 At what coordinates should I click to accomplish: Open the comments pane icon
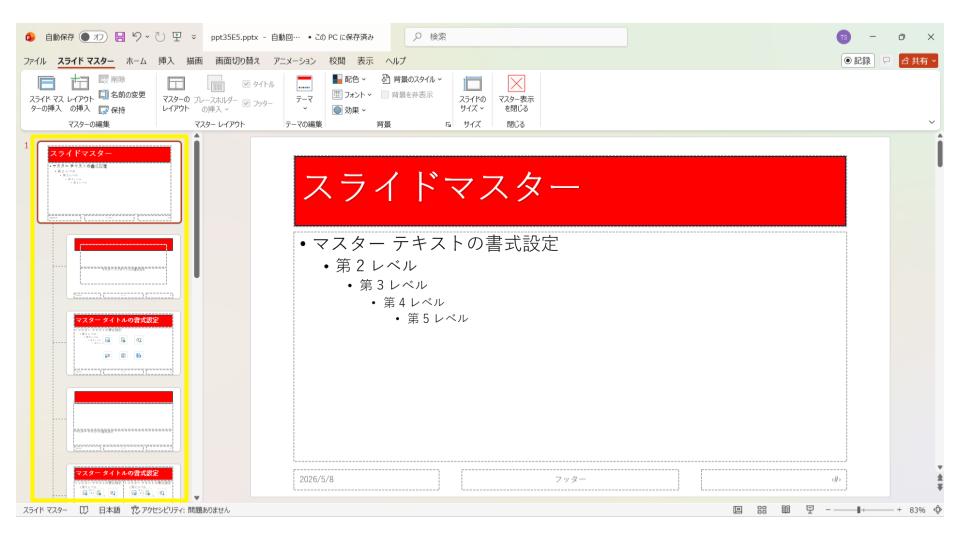point(886,61)
